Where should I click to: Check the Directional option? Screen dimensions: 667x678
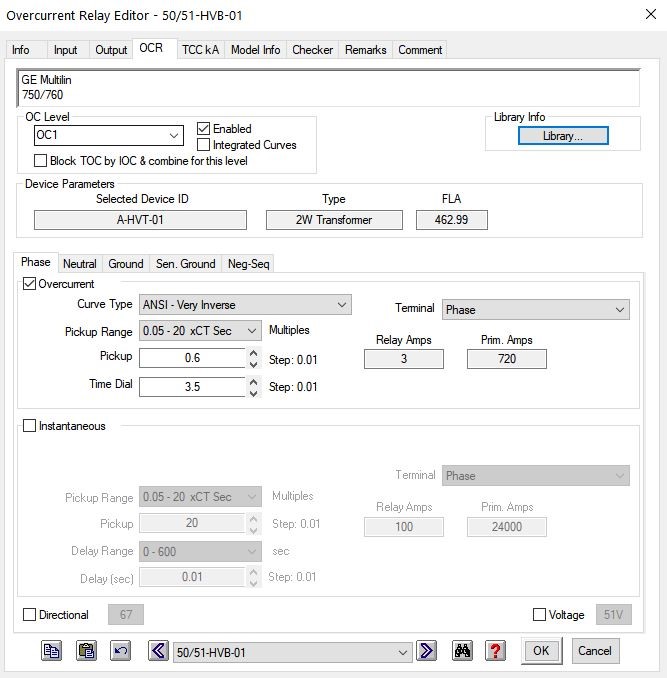(x=29, y=614)
